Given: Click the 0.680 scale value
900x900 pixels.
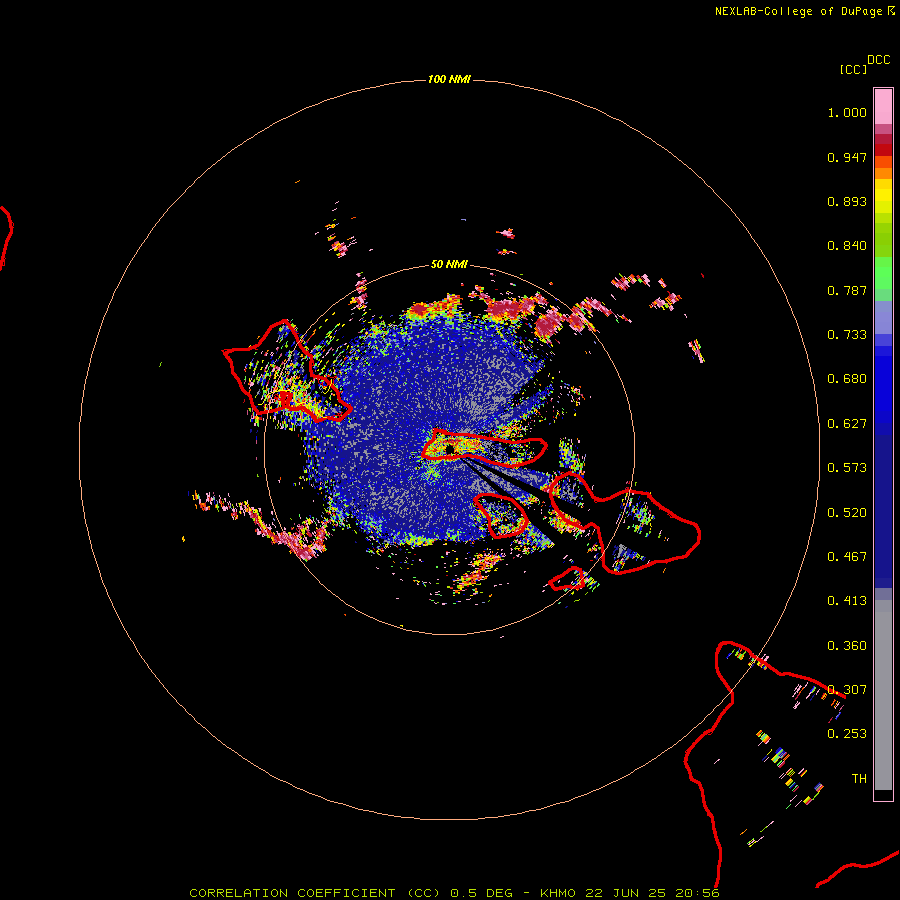Looking at the screenshot, I should click(x=847, y=379).
